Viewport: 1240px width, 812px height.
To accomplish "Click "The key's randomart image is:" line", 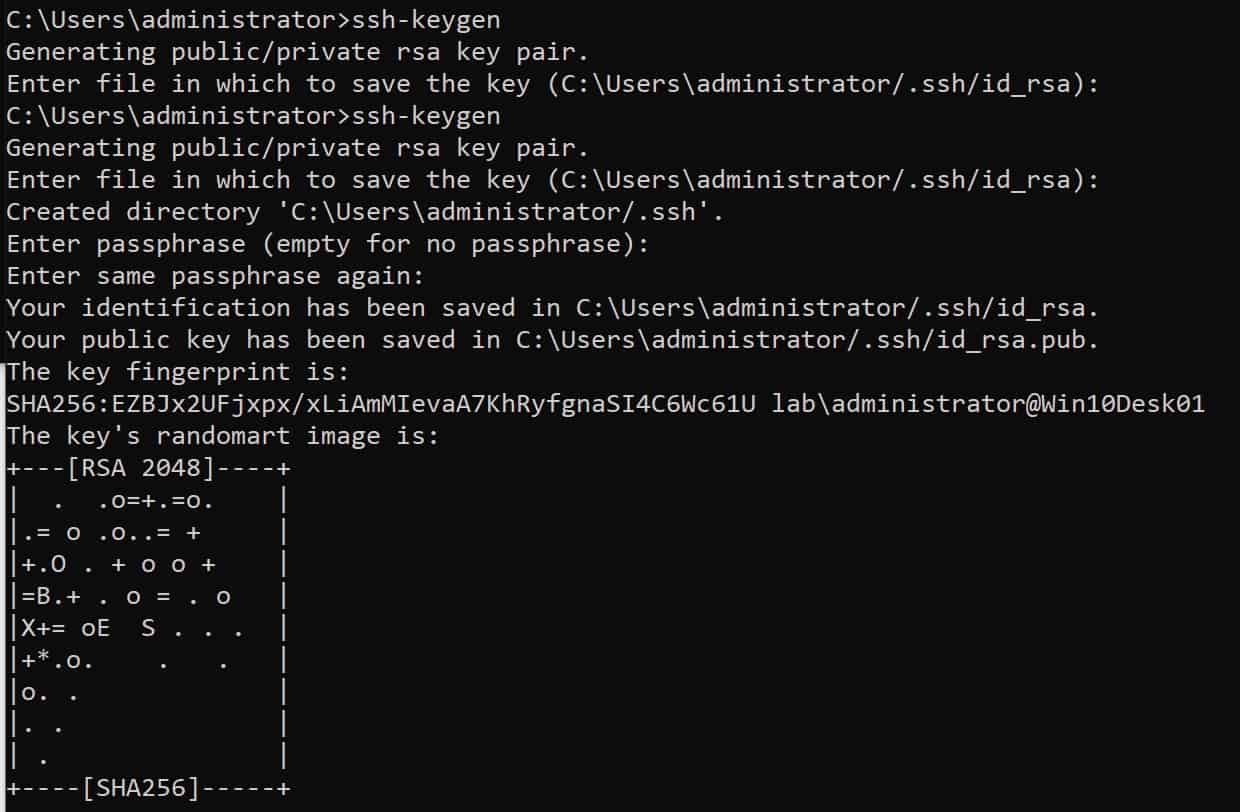I will [222, 436].
